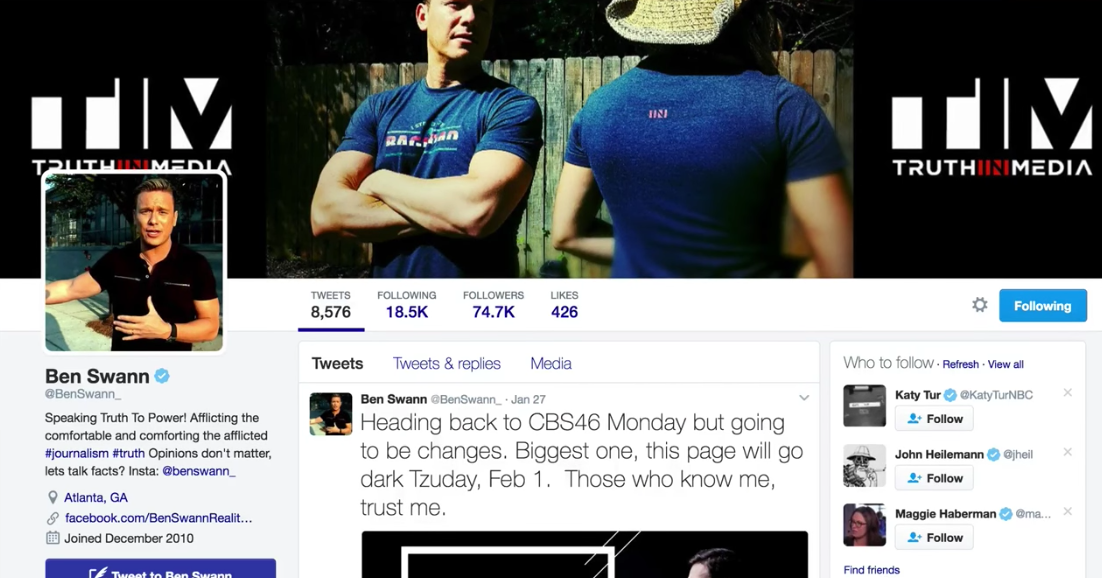Follow John Heilemann

934,478
